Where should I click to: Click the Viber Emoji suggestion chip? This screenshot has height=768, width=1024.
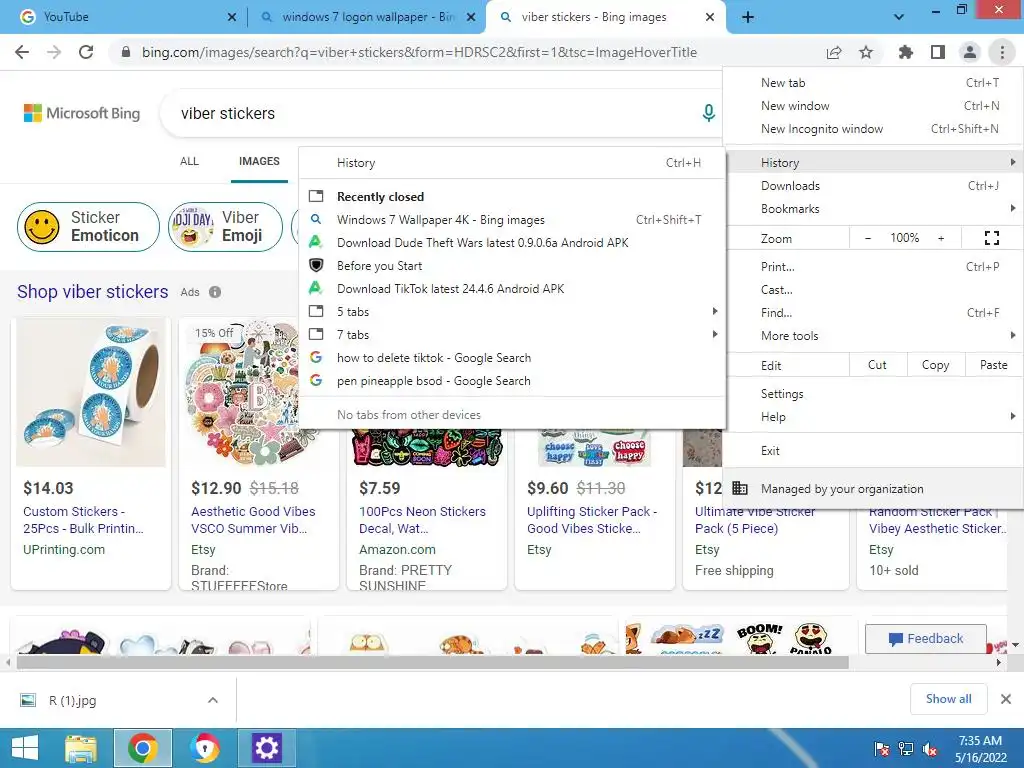tap(225, 227)
